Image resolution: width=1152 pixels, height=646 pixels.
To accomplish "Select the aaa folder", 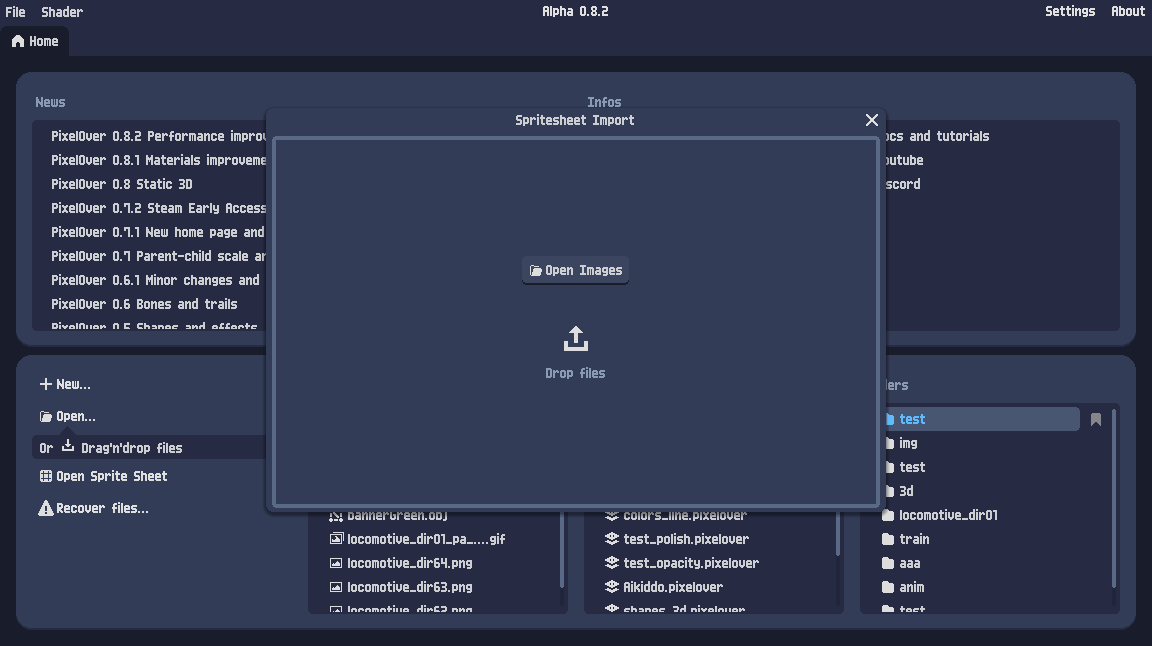I will click(x=910, y=563).
